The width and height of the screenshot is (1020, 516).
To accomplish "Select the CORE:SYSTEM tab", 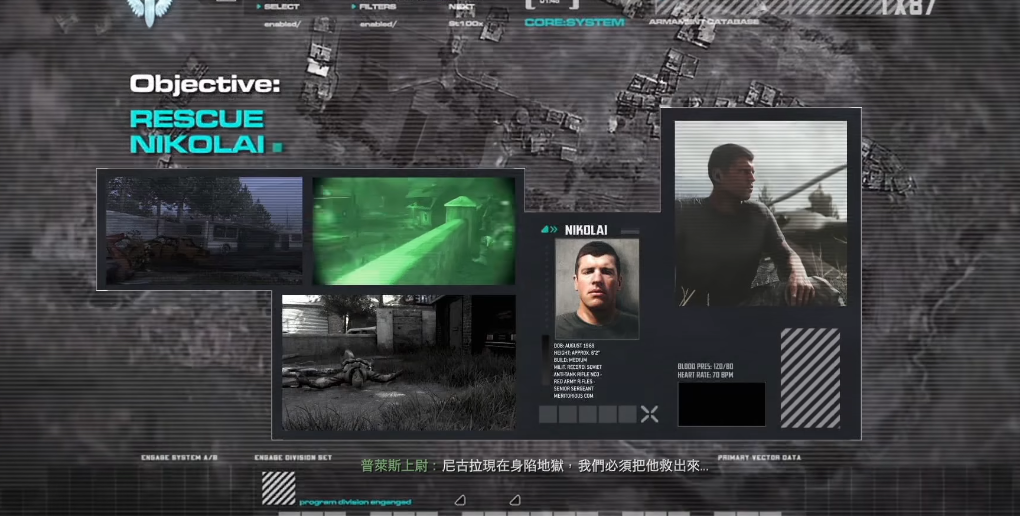I will 574,22.
